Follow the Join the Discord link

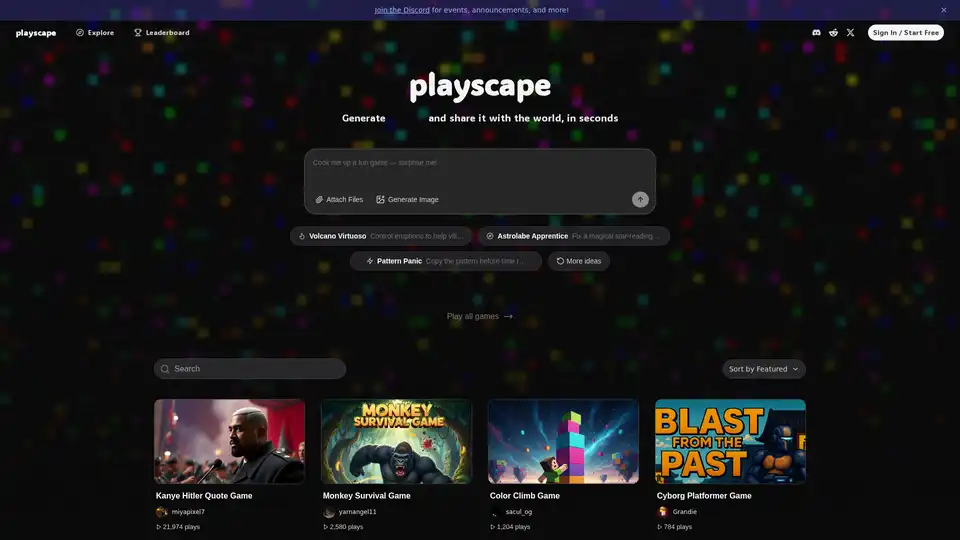pos(402,10)
